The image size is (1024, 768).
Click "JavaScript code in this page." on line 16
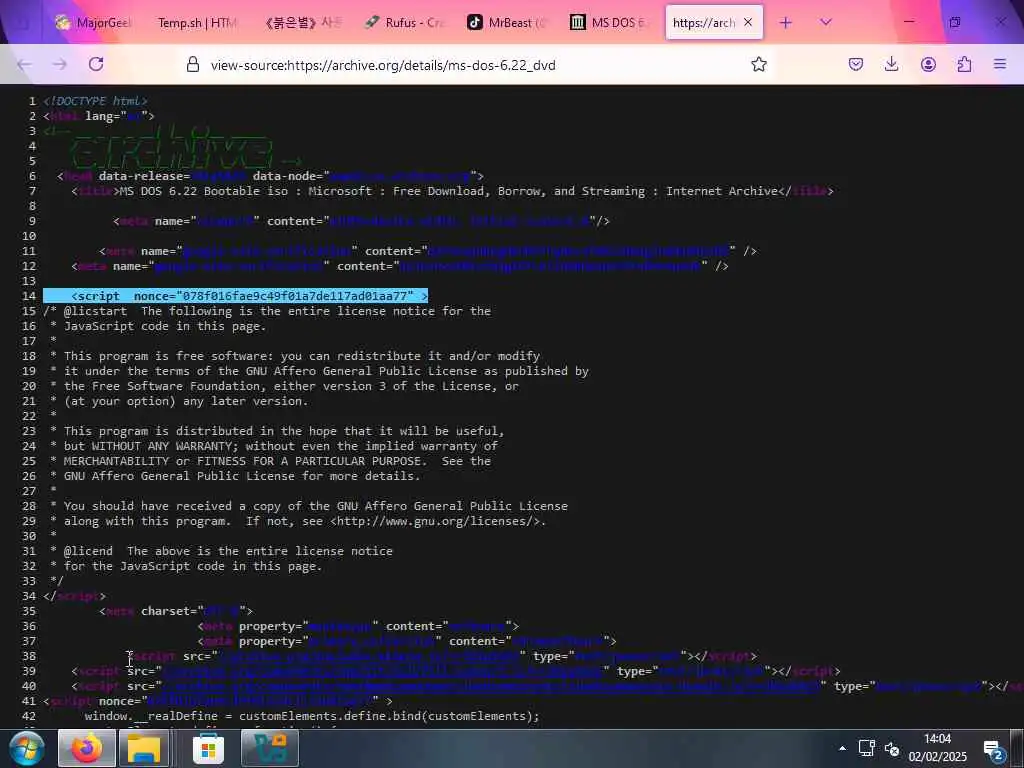click(x=165, y=327)
